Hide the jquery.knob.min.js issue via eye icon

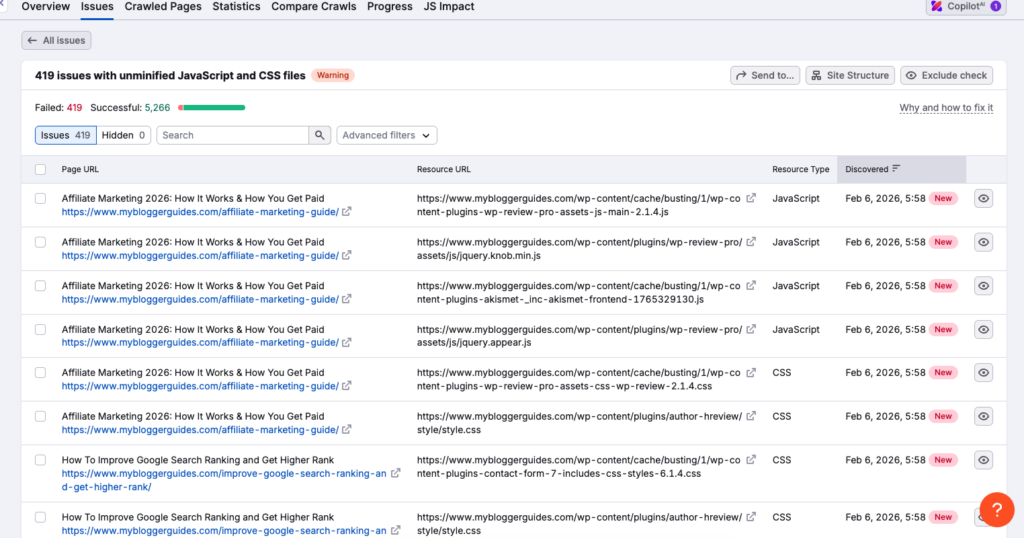coord(984,242)
